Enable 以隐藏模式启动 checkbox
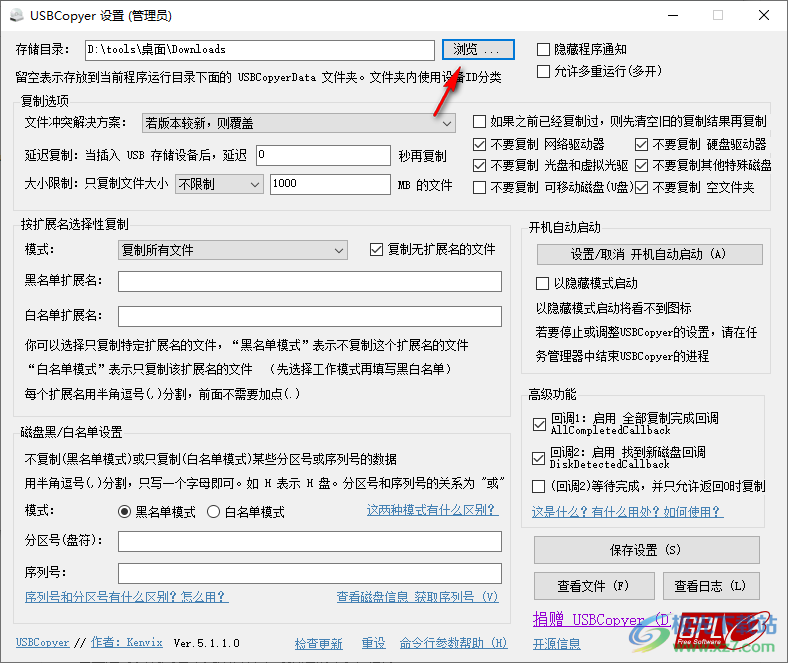Screen dimensions: 788x663 click(x=542, y=283)
